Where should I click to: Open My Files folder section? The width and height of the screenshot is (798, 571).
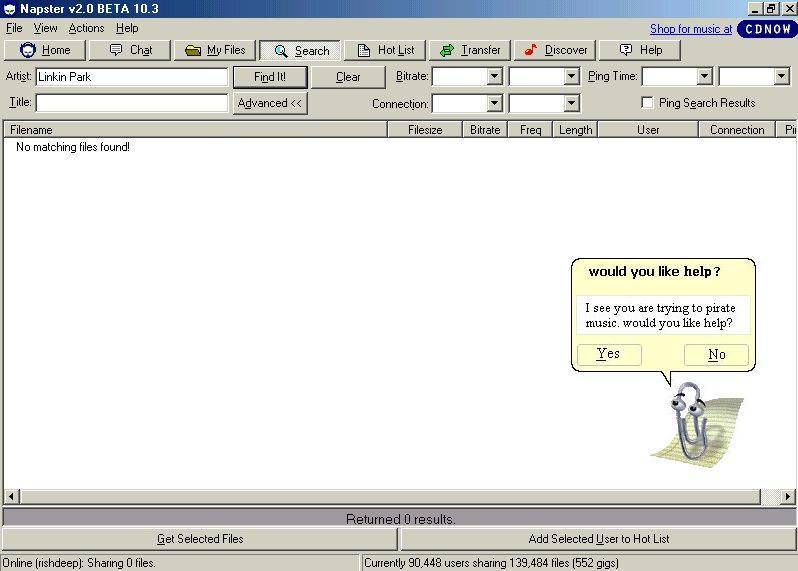214,50
